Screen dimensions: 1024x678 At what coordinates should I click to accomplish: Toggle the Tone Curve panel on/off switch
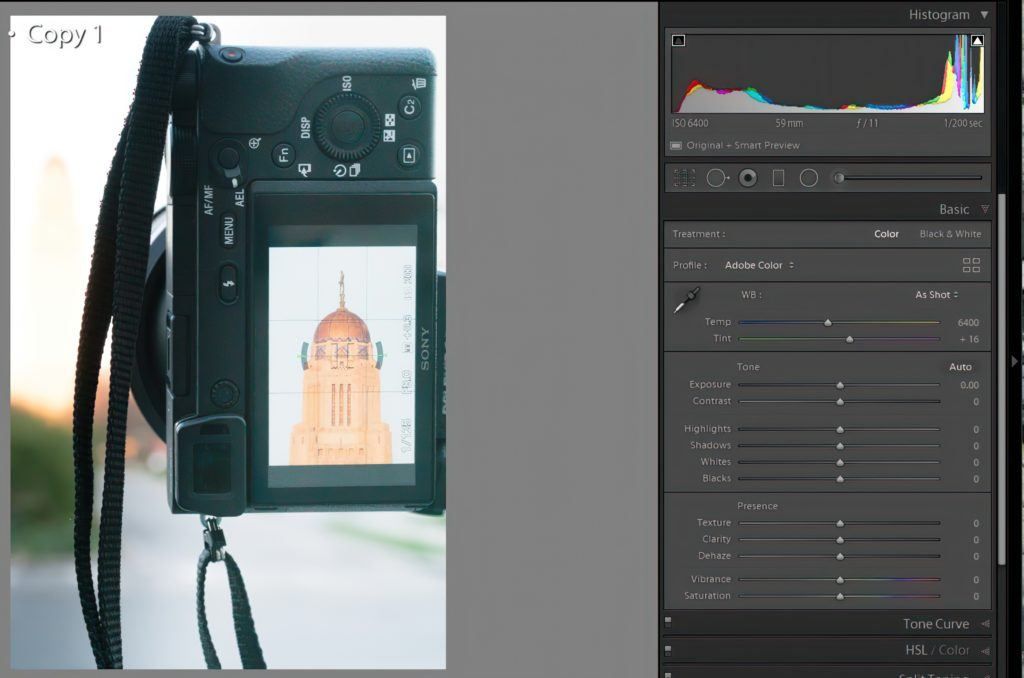668,621
